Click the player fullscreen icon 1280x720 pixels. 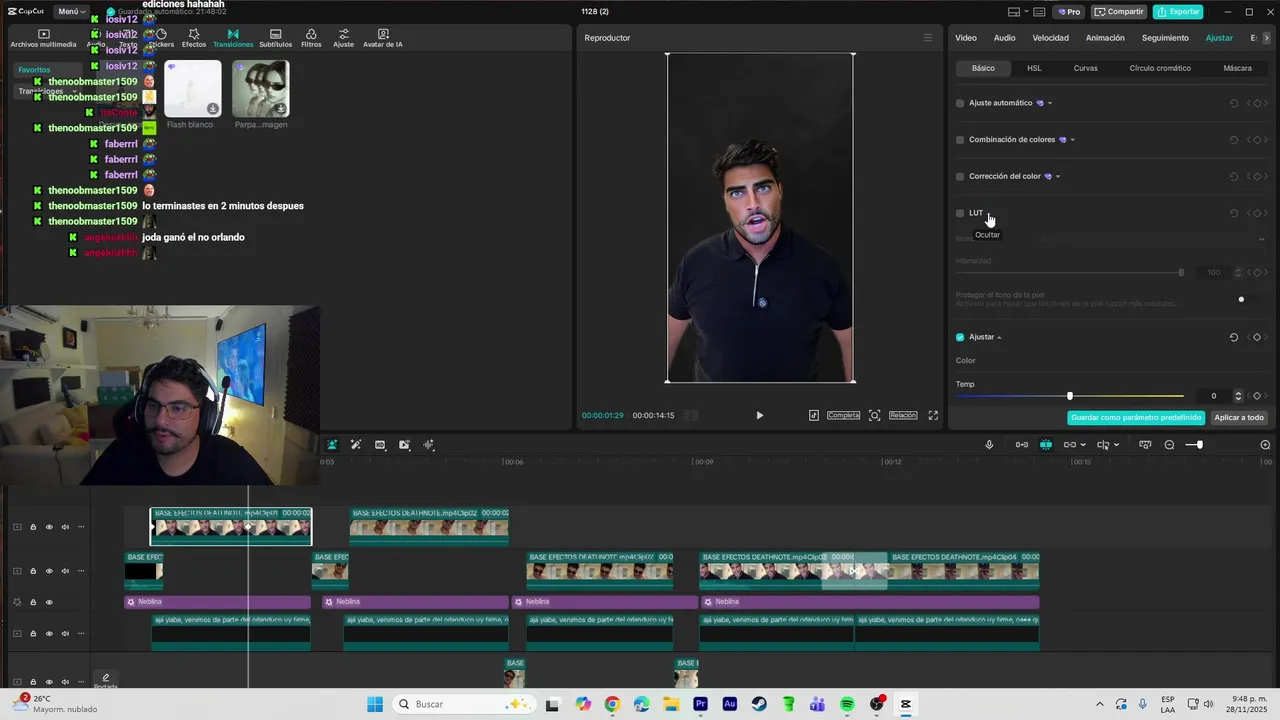tap(933, 415)
